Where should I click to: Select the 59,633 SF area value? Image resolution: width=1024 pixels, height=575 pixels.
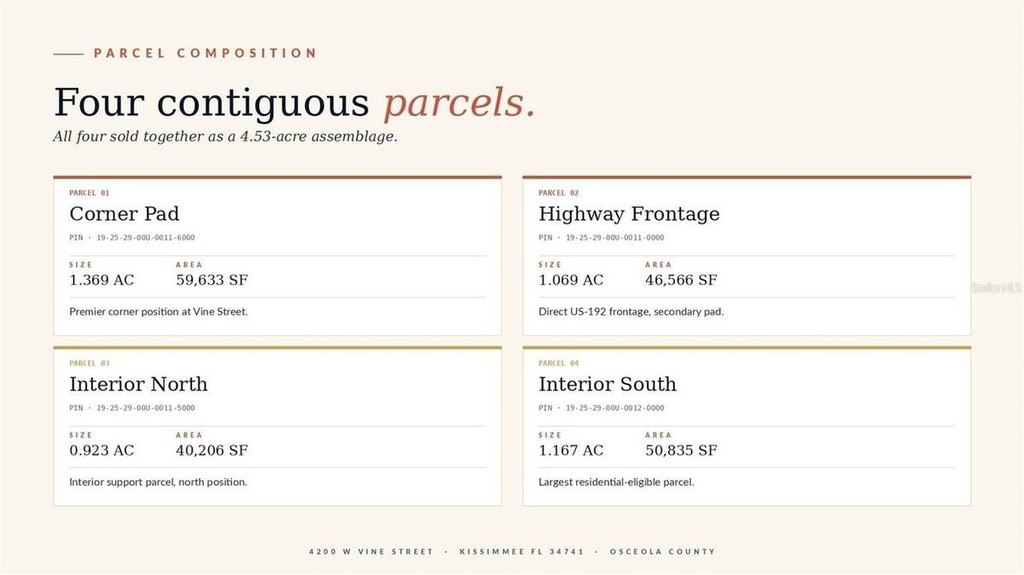pyautogui.click(x=212, y=280)
